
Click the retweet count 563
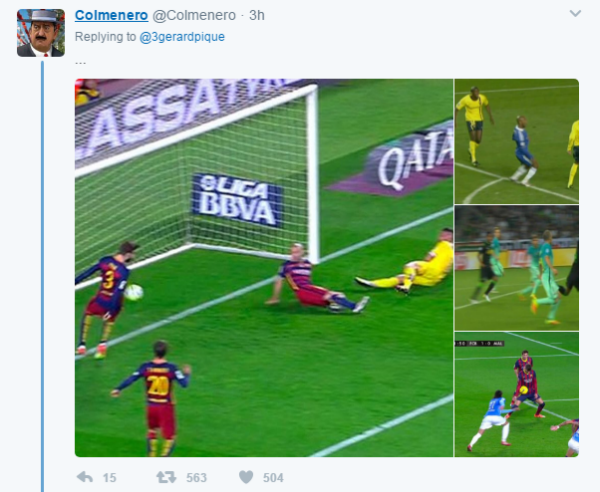(x=196, y=477)
